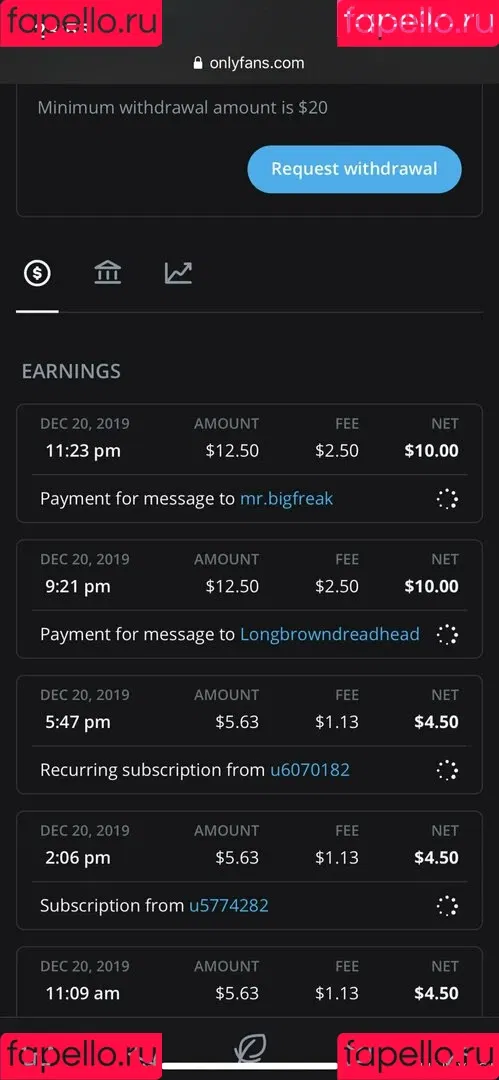The image size is (499, 1080).
Task: Click pending status icon for mr.bigfreak payment
Action: pyautogui.click(x=447, y=499)
